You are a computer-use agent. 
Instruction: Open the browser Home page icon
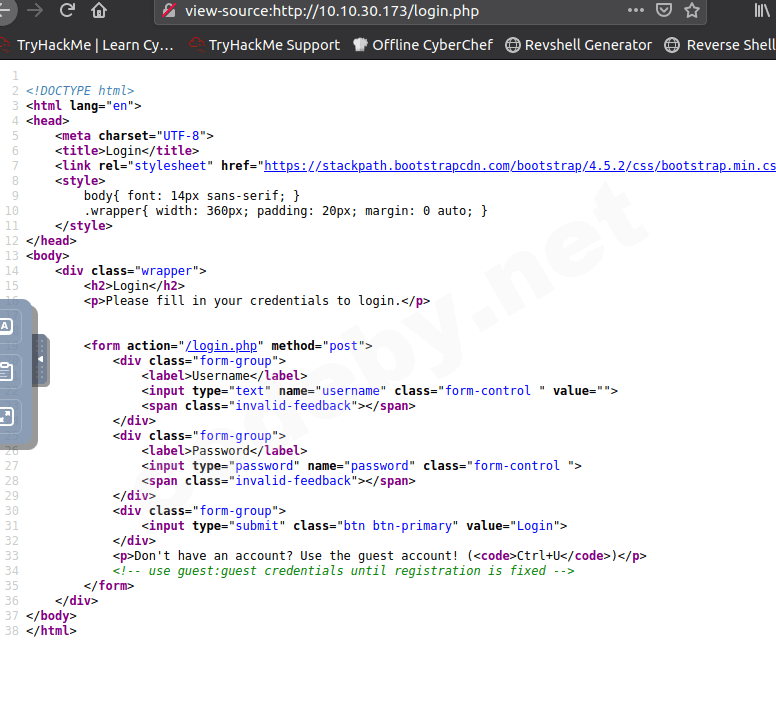pyautogui.click(x=99, y=10)
